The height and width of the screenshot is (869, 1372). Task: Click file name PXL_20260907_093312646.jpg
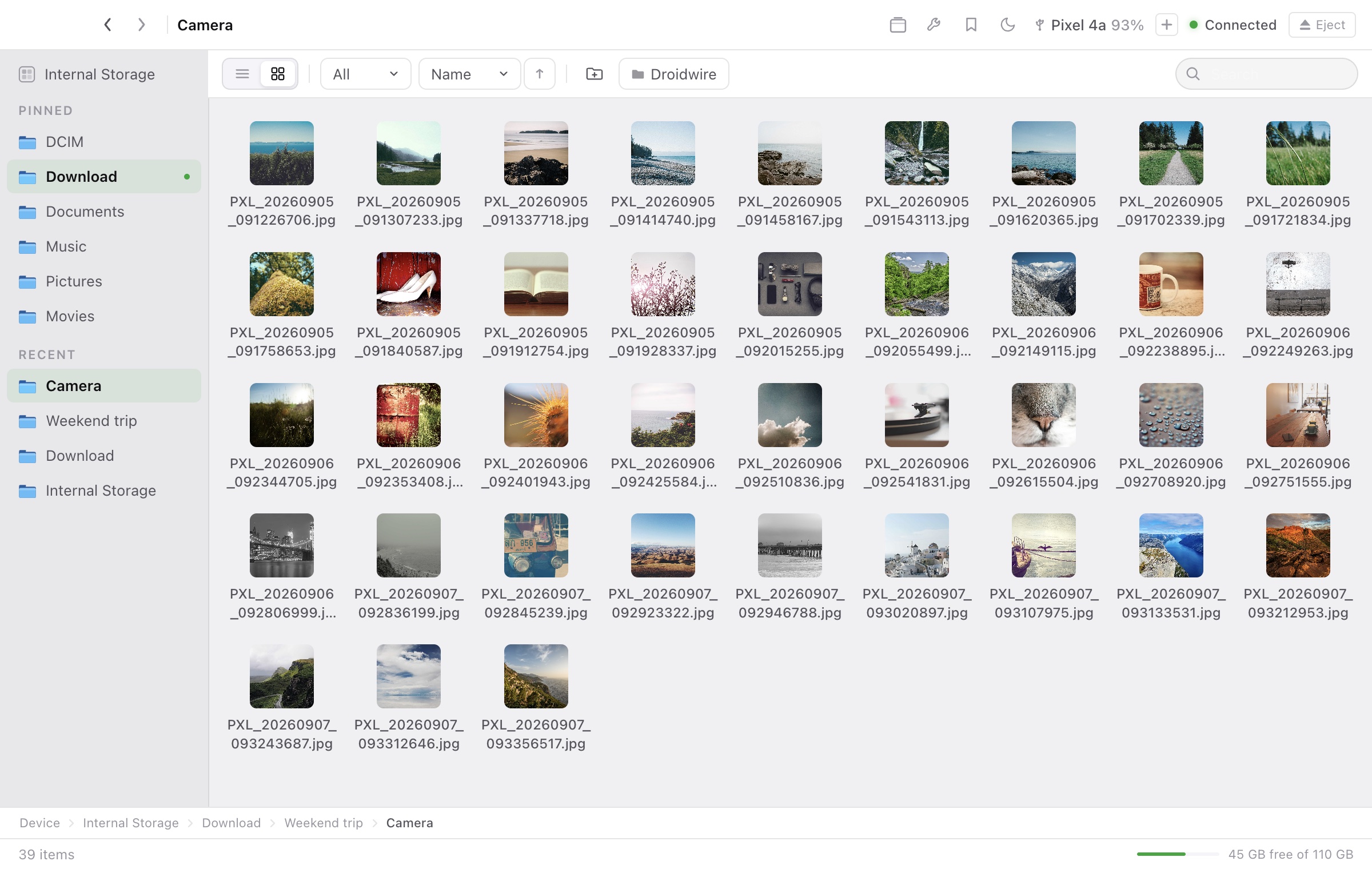(409, 734)
